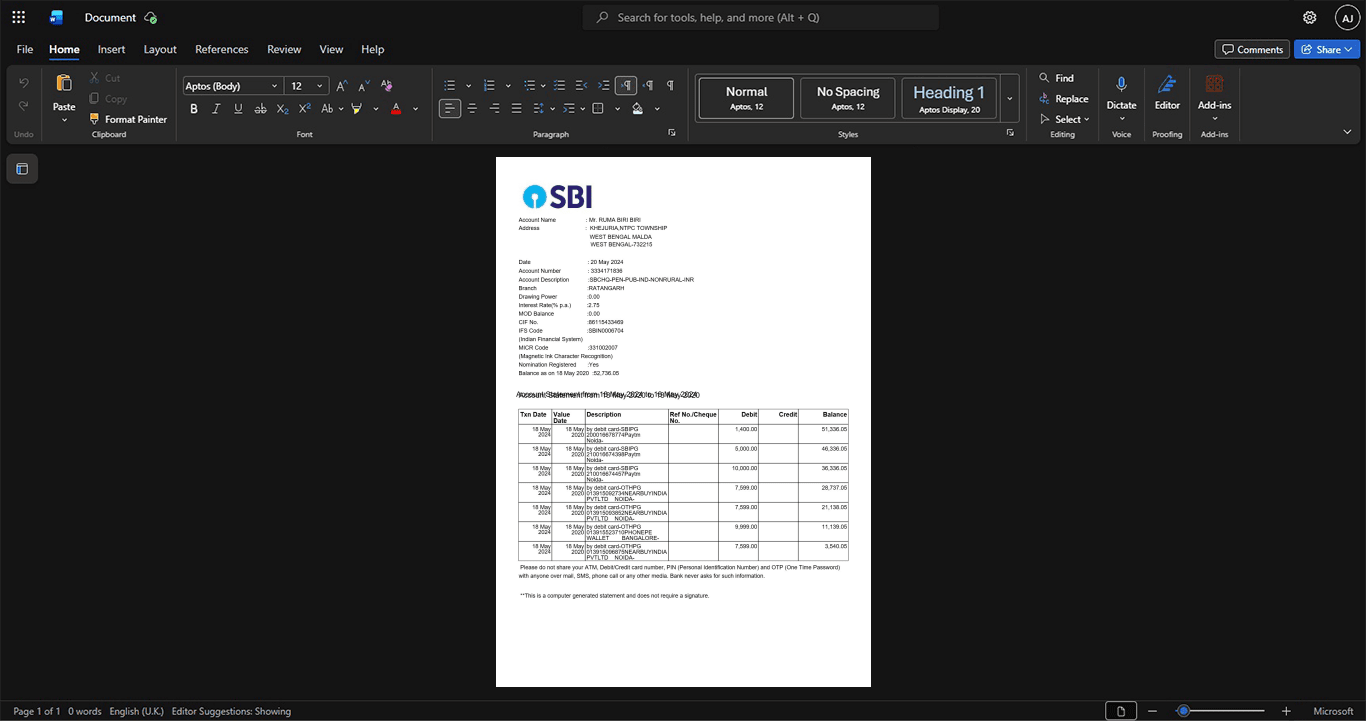This screenshot has width=1366, height=721.
Task: Collapse the ribbon with the chevron
Action: tap(1347, 132)
